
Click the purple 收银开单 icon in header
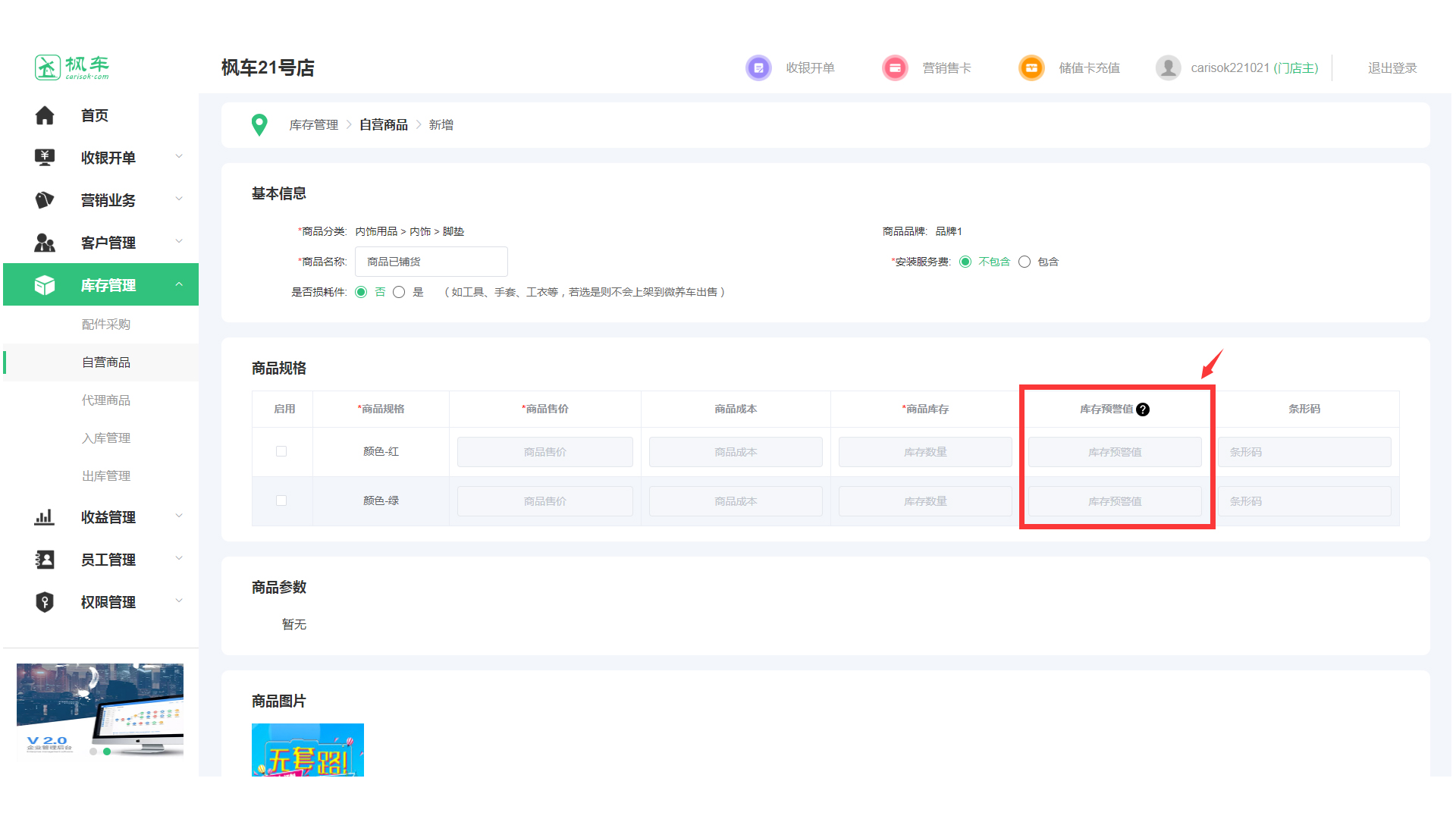click(x=758, y=67)
